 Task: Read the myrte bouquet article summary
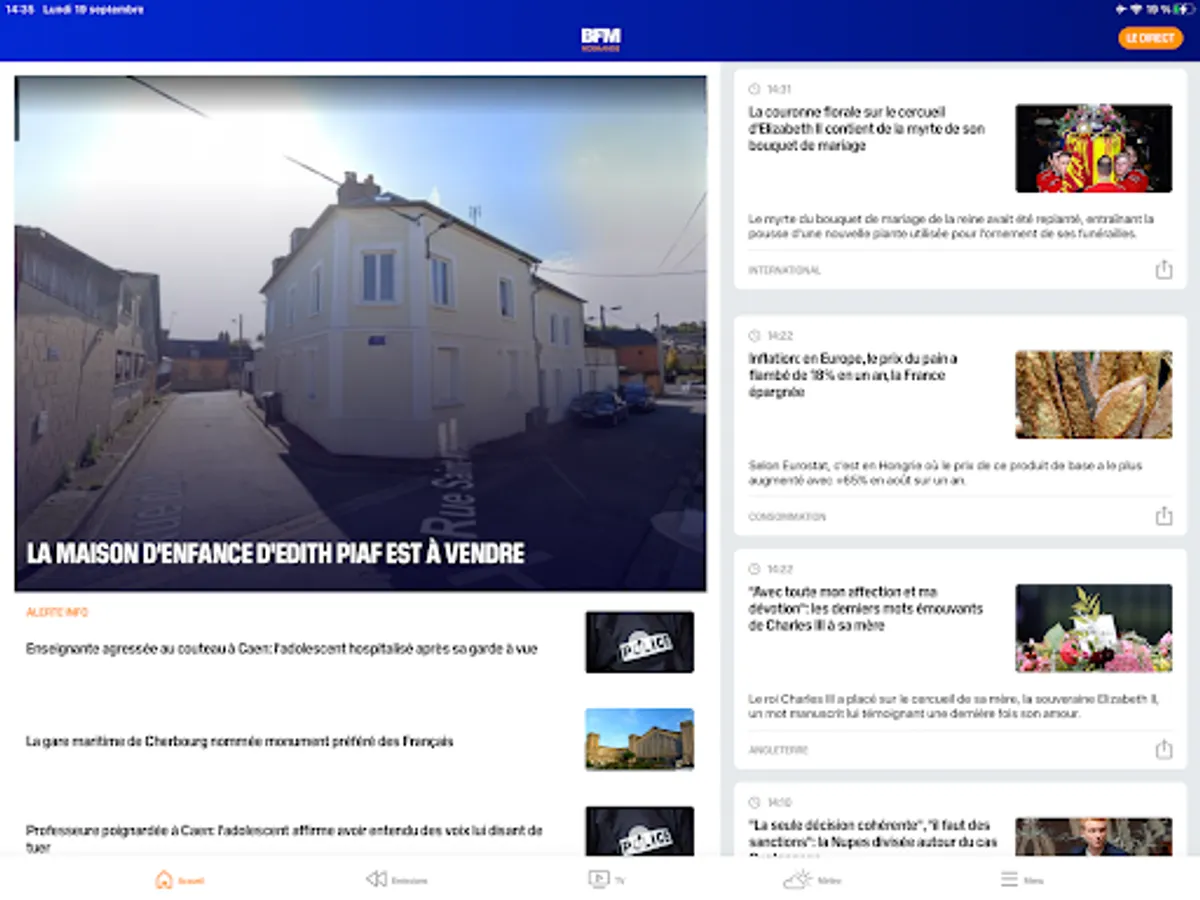951,226
